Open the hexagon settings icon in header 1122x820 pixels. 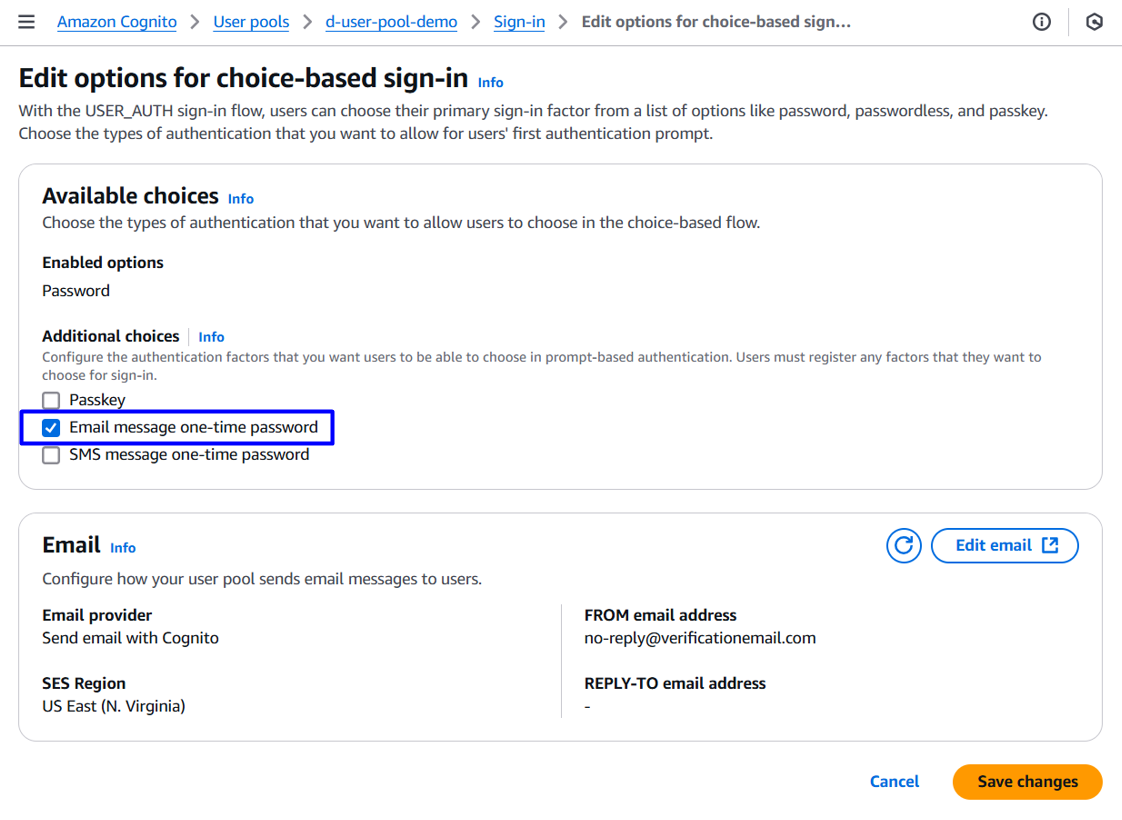pos(1094,22)
